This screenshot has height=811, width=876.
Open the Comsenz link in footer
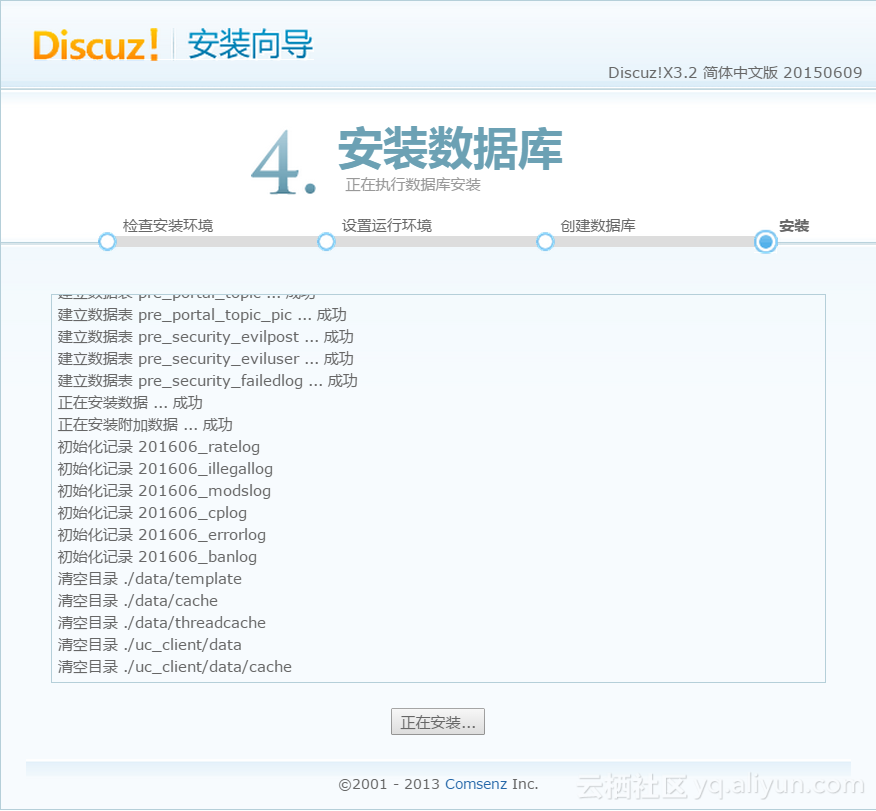point(476,784)
